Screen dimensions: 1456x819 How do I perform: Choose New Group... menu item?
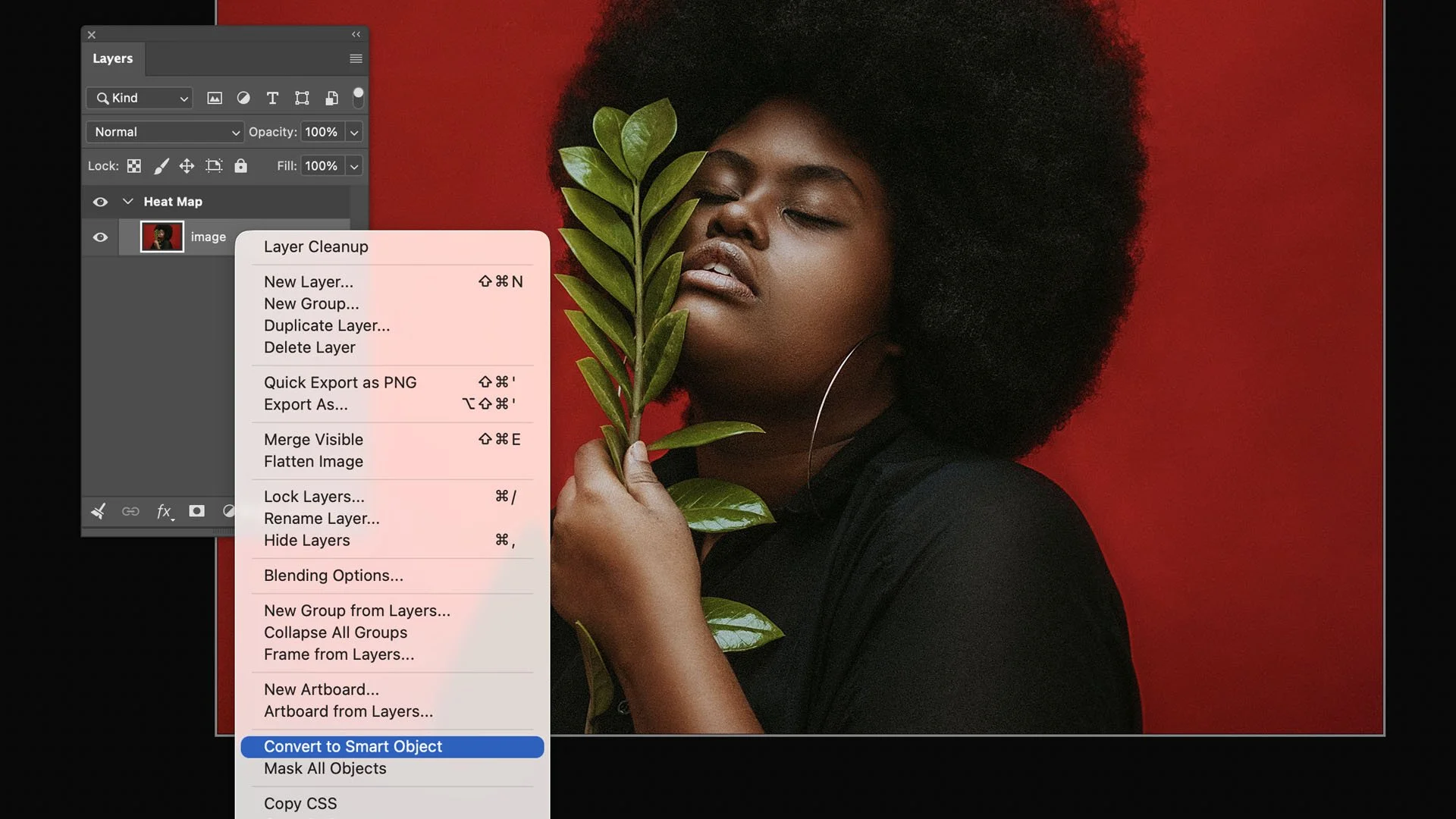tap(392, 304)
